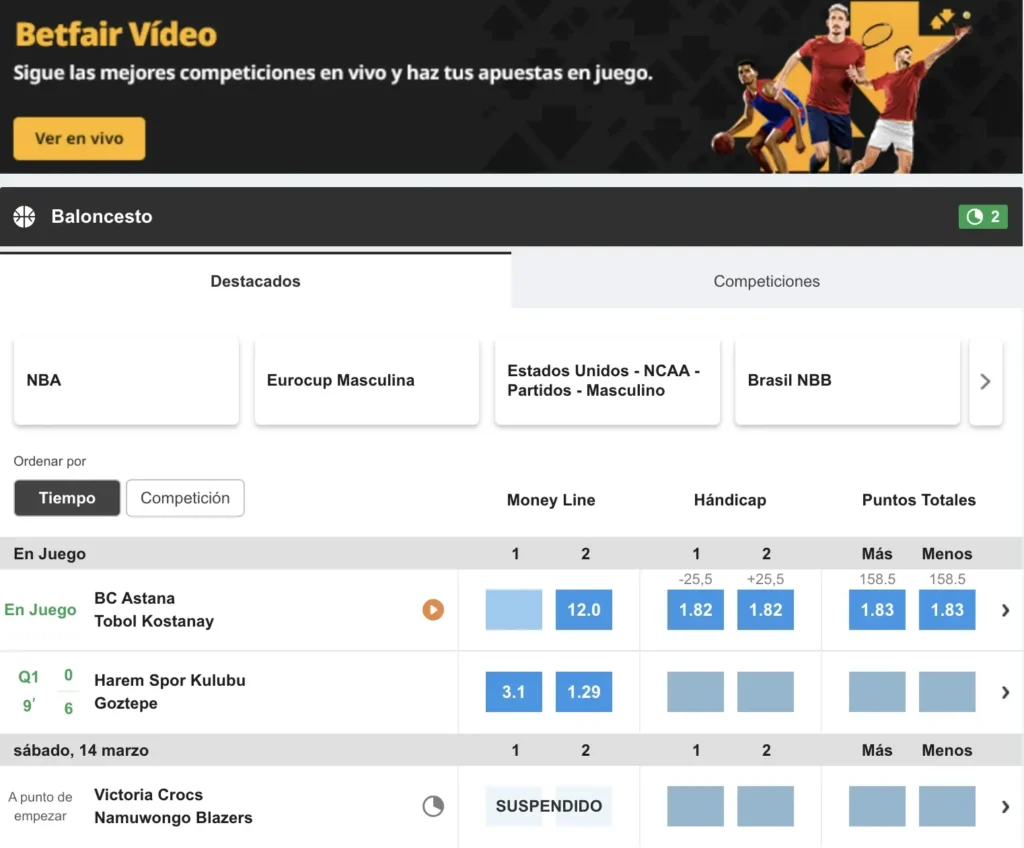The image size is (1024, 848).
Task: Select 12.0 Money Line odds for Tobol Kostanay
Action: [x=584, y=610]
